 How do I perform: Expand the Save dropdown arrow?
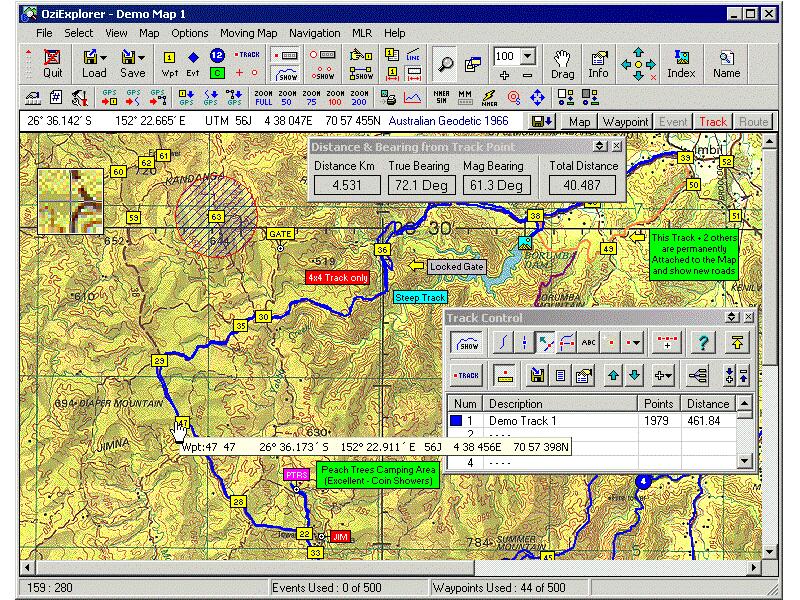(141, 57)
